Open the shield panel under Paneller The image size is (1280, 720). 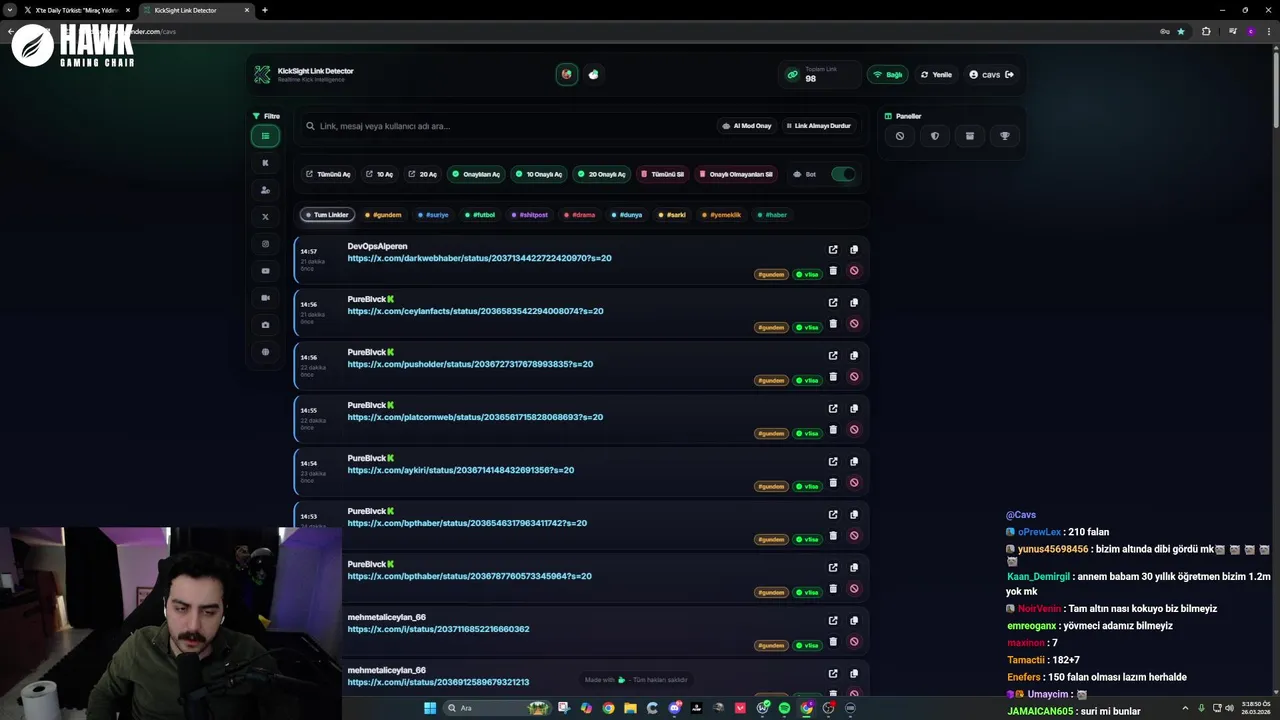(x=935, y=136)
